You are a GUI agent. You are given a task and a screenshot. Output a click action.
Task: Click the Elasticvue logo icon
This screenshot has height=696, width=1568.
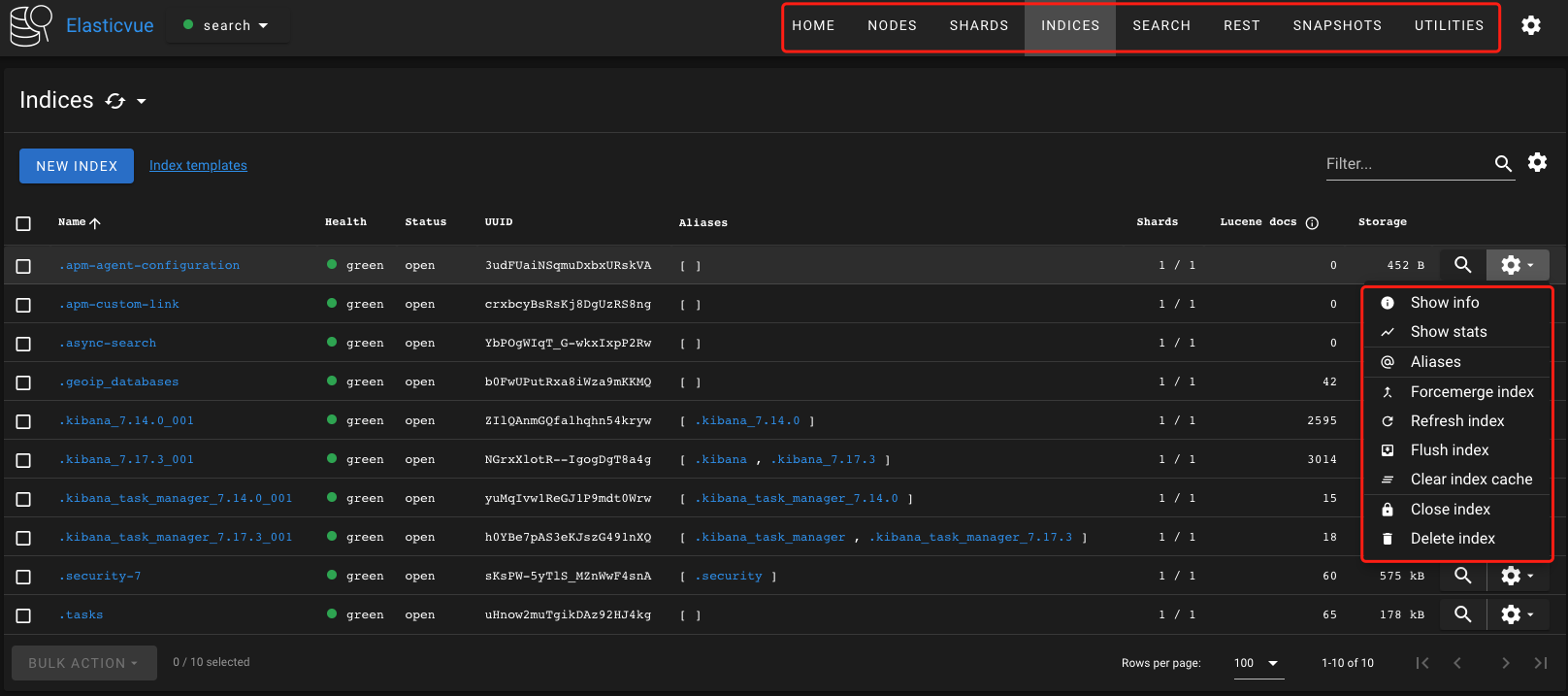[30, 25]
